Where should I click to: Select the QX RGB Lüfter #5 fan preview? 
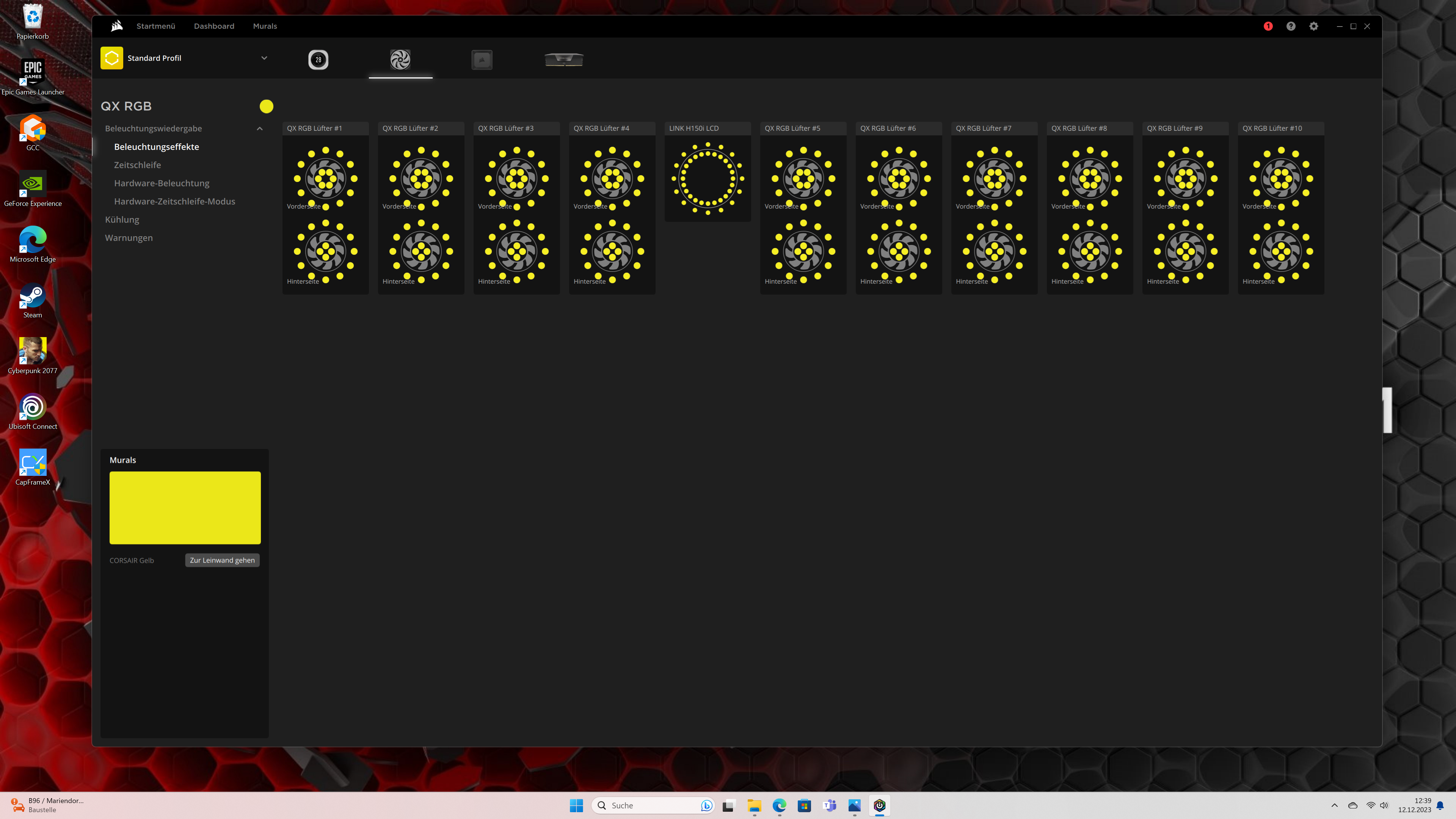coord(803,209)
